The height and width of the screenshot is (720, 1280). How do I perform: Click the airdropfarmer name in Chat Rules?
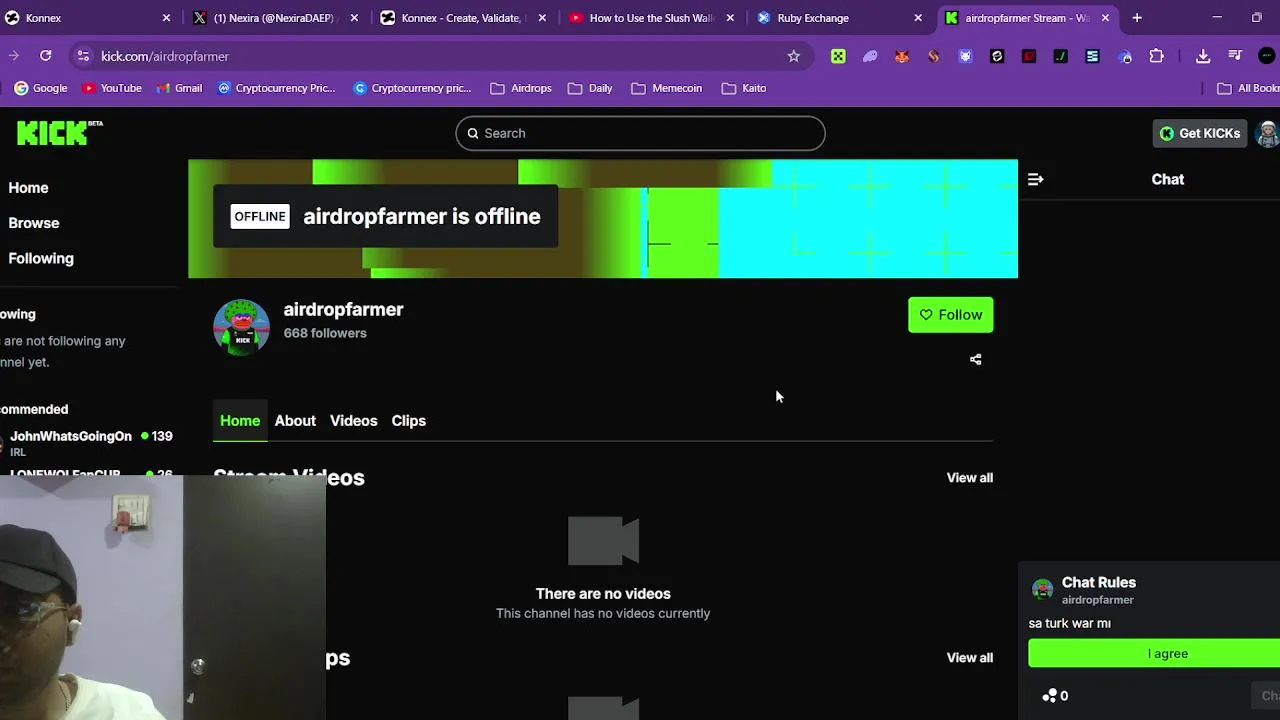click(1097, 600)
